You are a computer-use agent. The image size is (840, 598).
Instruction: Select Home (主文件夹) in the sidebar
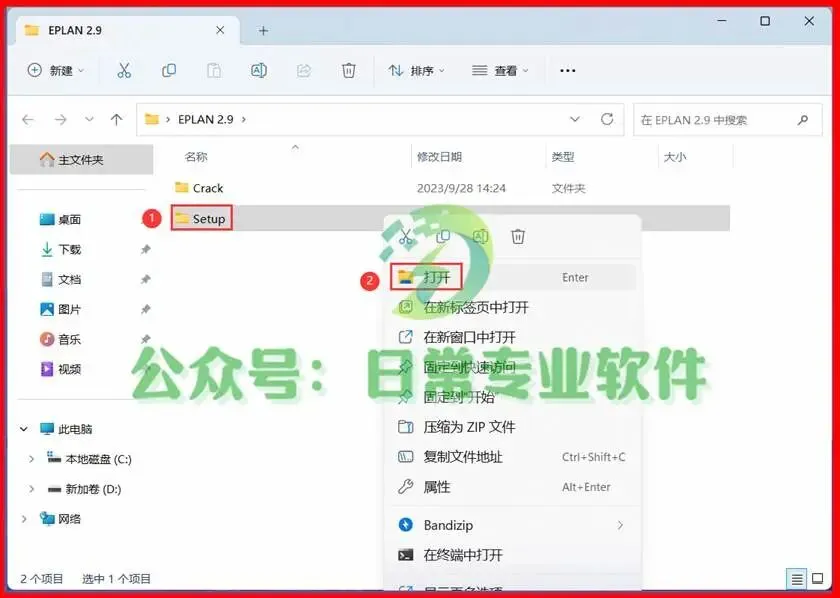pos(81,160)
